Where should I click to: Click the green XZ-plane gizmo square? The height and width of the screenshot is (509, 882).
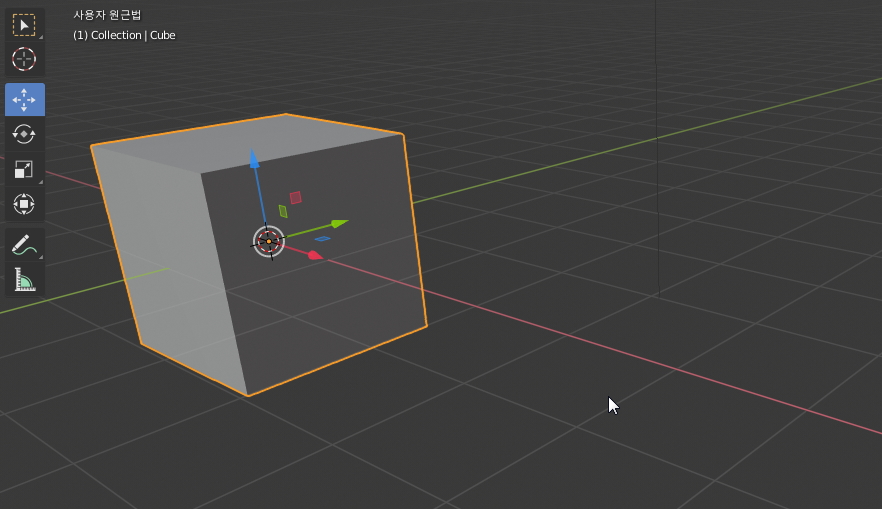[x=283, y=211]
